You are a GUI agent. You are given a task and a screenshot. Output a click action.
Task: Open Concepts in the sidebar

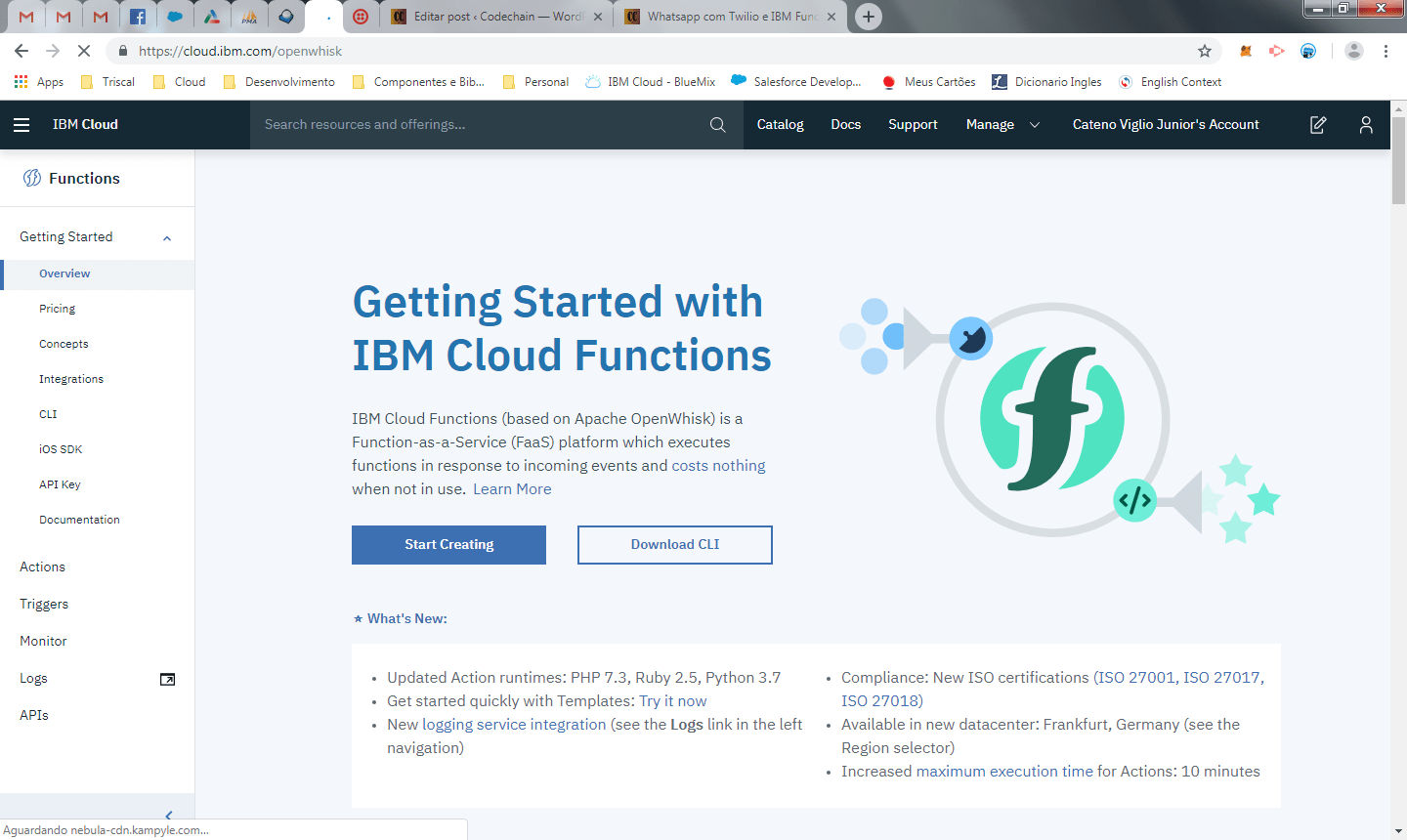(64, 344)
